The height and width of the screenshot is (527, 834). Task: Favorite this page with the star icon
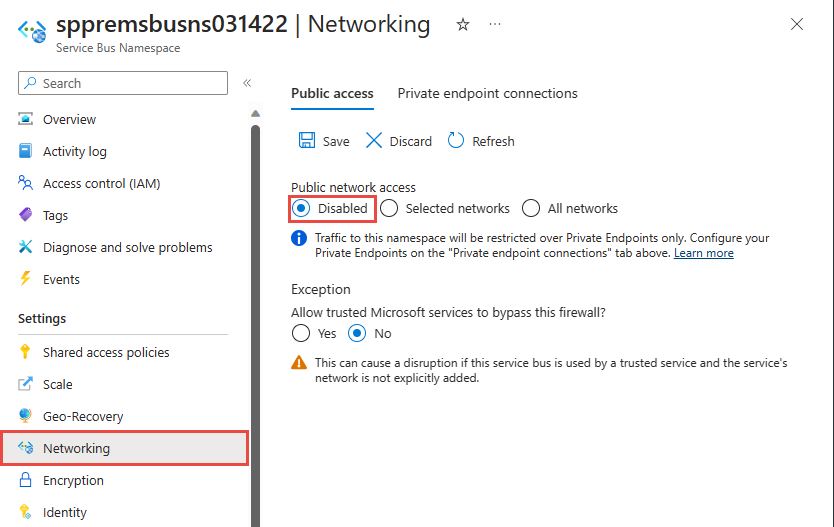(463, 24)
